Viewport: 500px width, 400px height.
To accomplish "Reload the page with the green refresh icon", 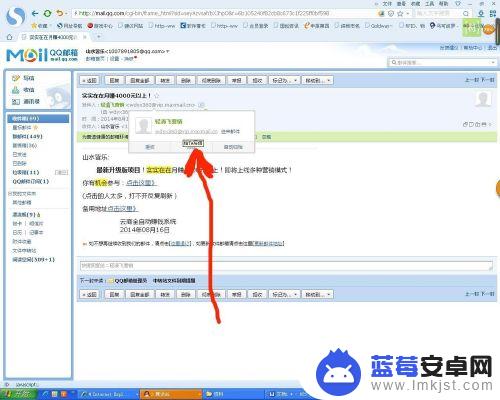I will [47, 13].
